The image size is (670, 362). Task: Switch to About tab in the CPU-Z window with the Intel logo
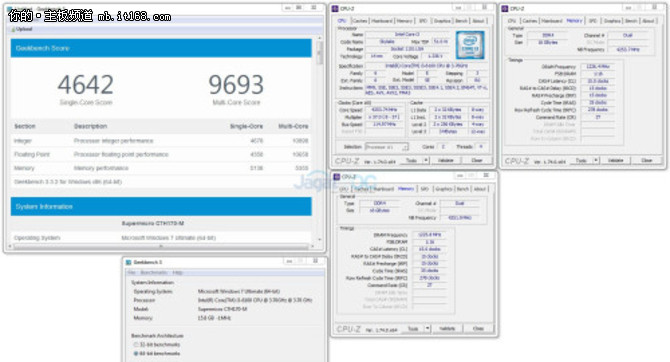click(x=478, y=21)
